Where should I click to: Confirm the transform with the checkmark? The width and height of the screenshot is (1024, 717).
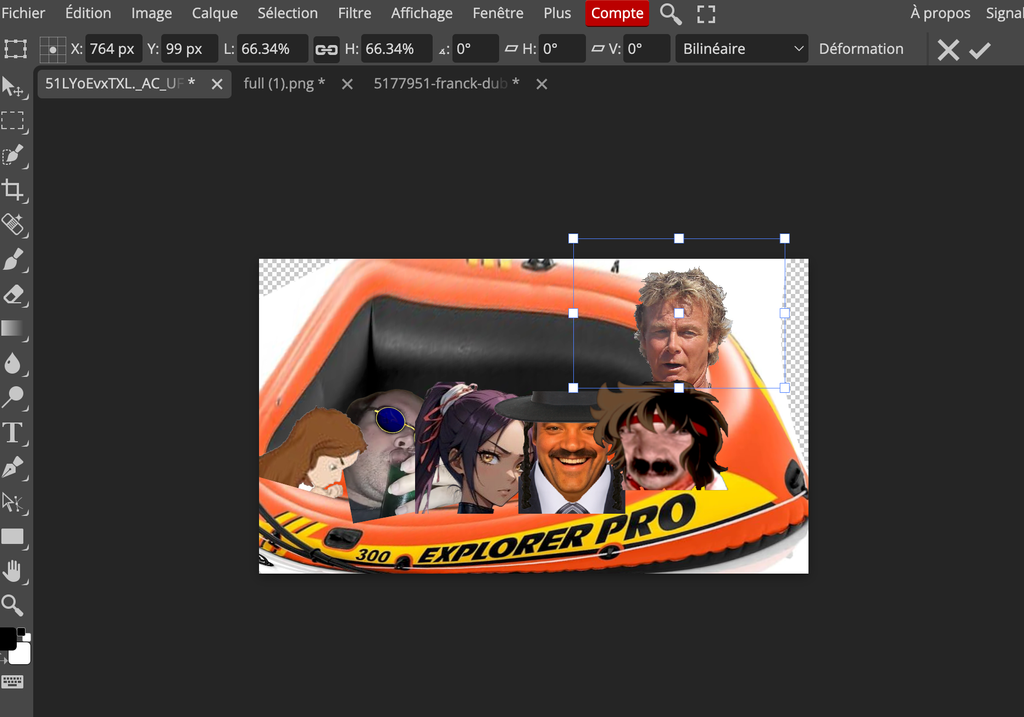pyautogui.click(x=979, y=50)
